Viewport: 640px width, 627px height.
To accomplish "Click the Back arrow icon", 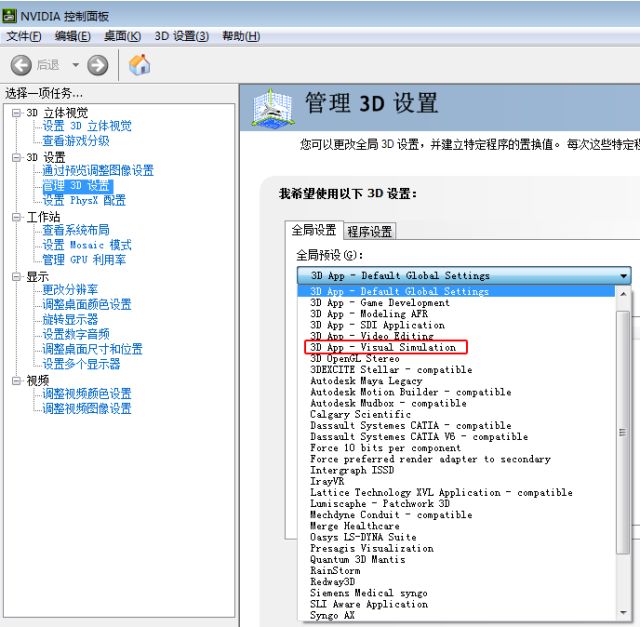I will click(21, 65).
